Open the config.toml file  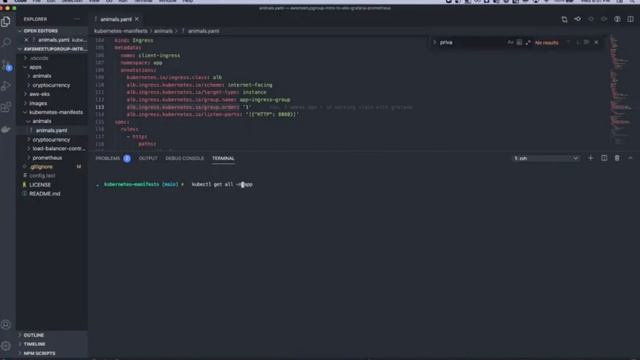tap(52, 176)
